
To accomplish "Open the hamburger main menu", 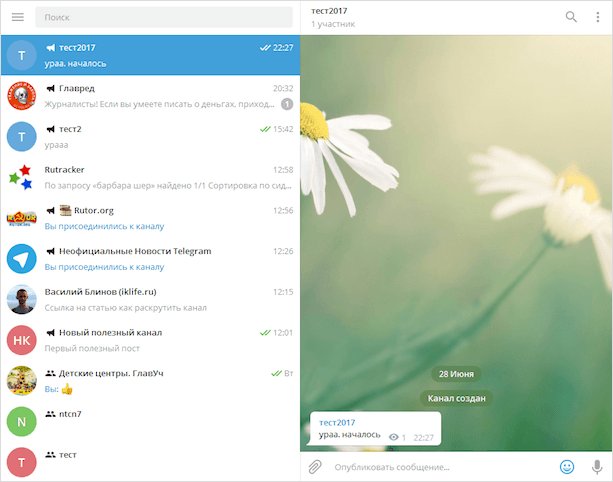I will (x=17, y=17).
